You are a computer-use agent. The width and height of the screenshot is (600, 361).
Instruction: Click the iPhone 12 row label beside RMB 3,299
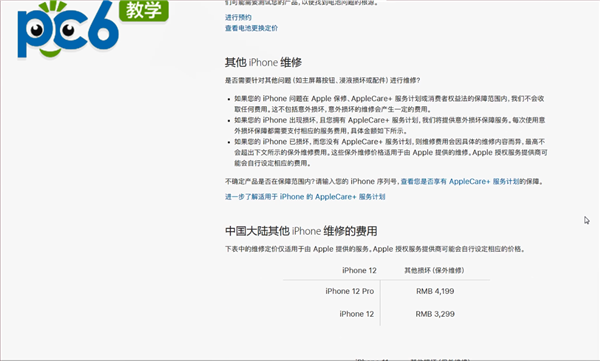(356, 314)
